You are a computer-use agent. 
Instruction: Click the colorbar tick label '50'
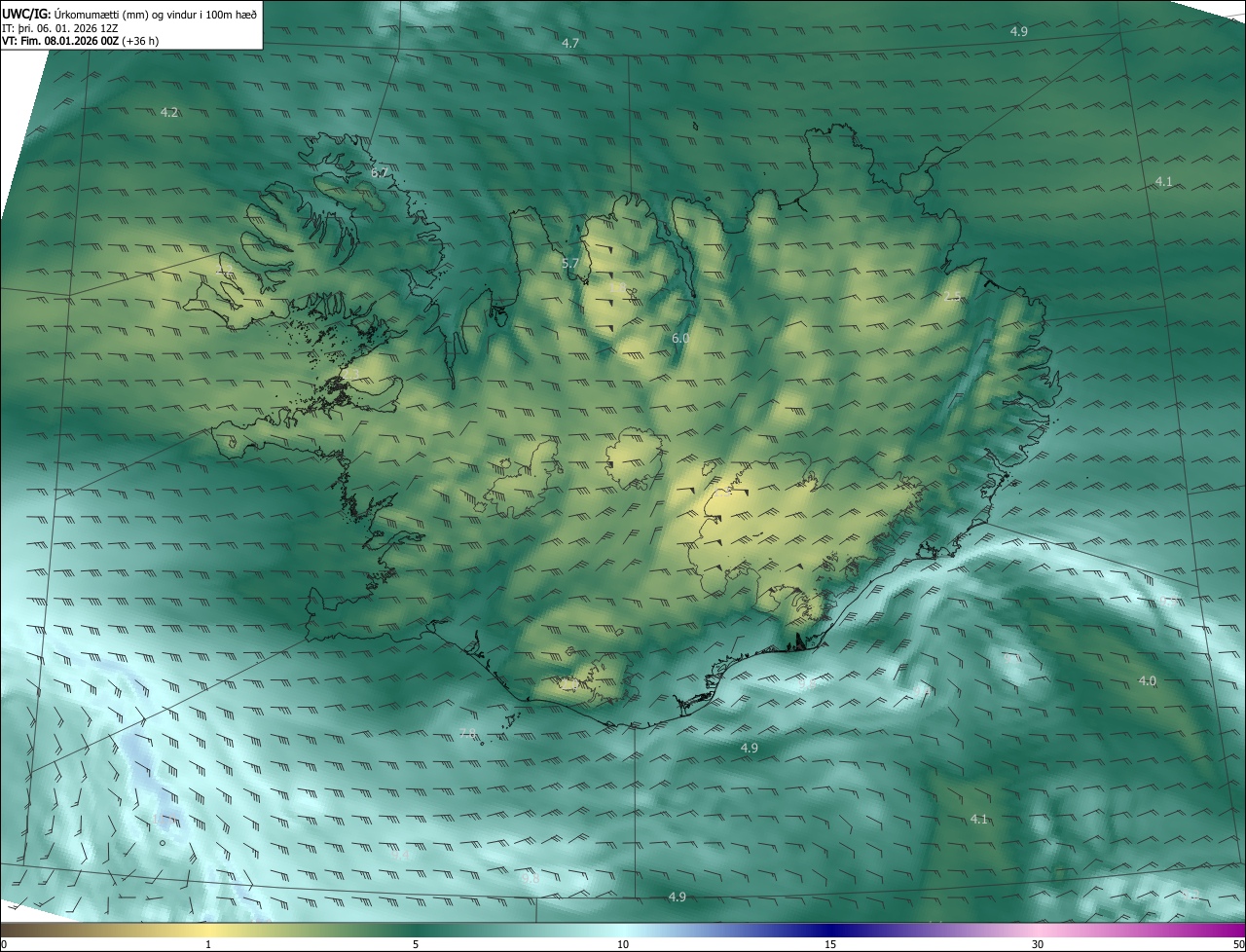(x=1237, y=945)
